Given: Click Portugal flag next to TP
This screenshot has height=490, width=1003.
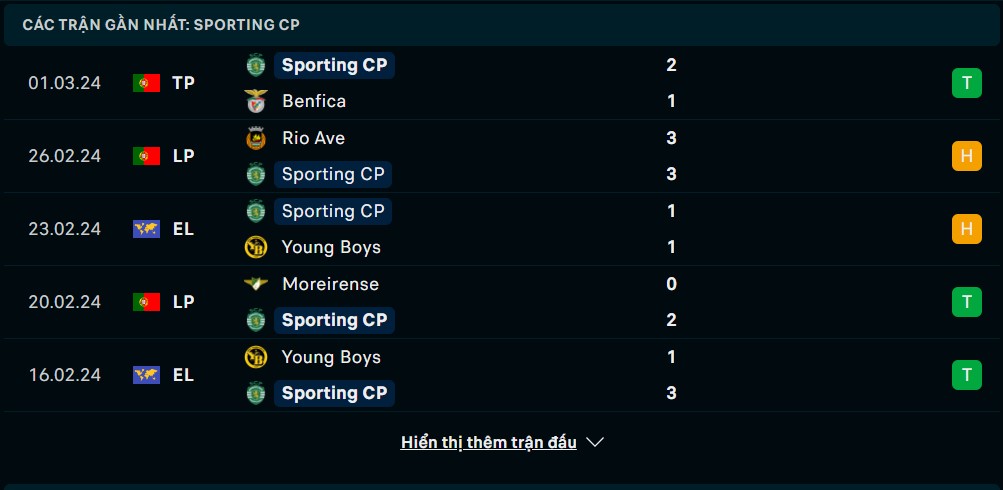Looking at the screenshot, I should click(x=146, y=83).
